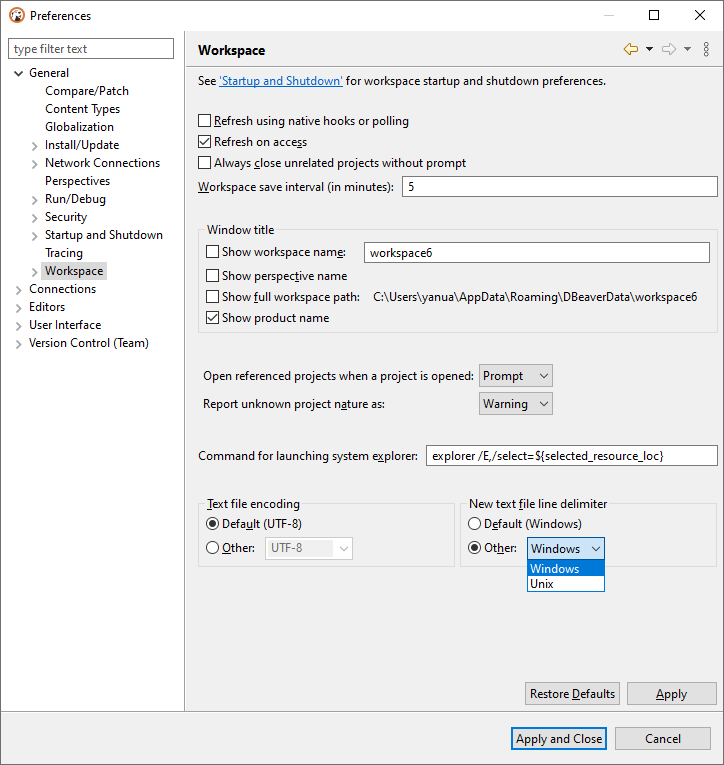
Task: Expand the Security tree node
Action: (34, 218)
